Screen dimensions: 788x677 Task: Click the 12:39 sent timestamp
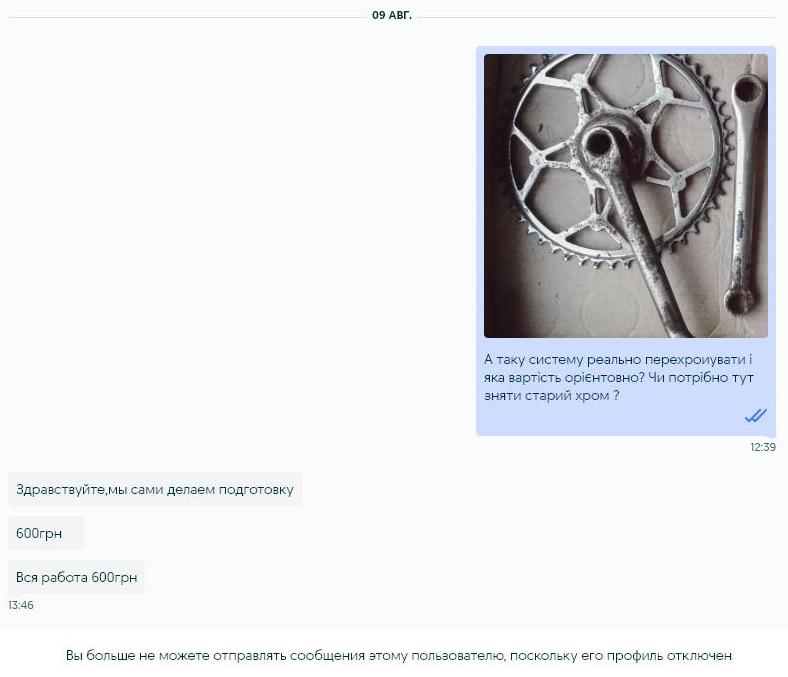click(763, 447)
